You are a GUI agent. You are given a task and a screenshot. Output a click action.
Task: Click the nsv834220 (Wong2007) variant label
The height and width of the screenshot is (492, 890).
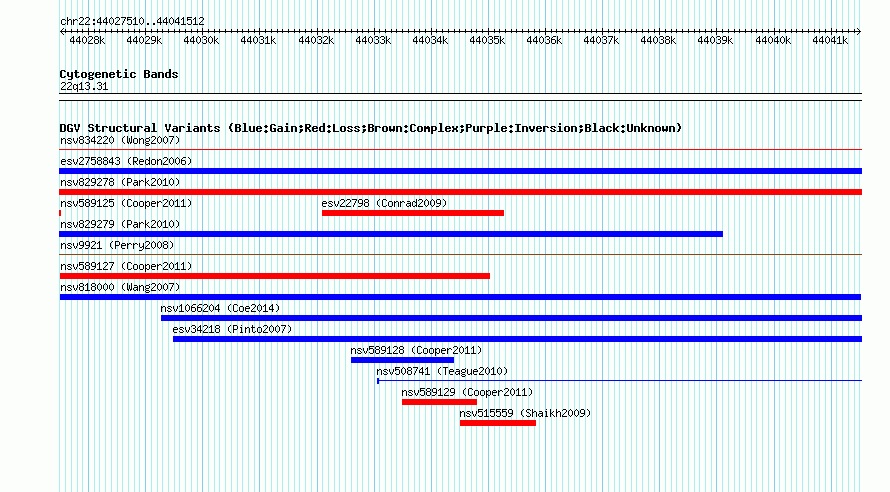coord(120,140)
